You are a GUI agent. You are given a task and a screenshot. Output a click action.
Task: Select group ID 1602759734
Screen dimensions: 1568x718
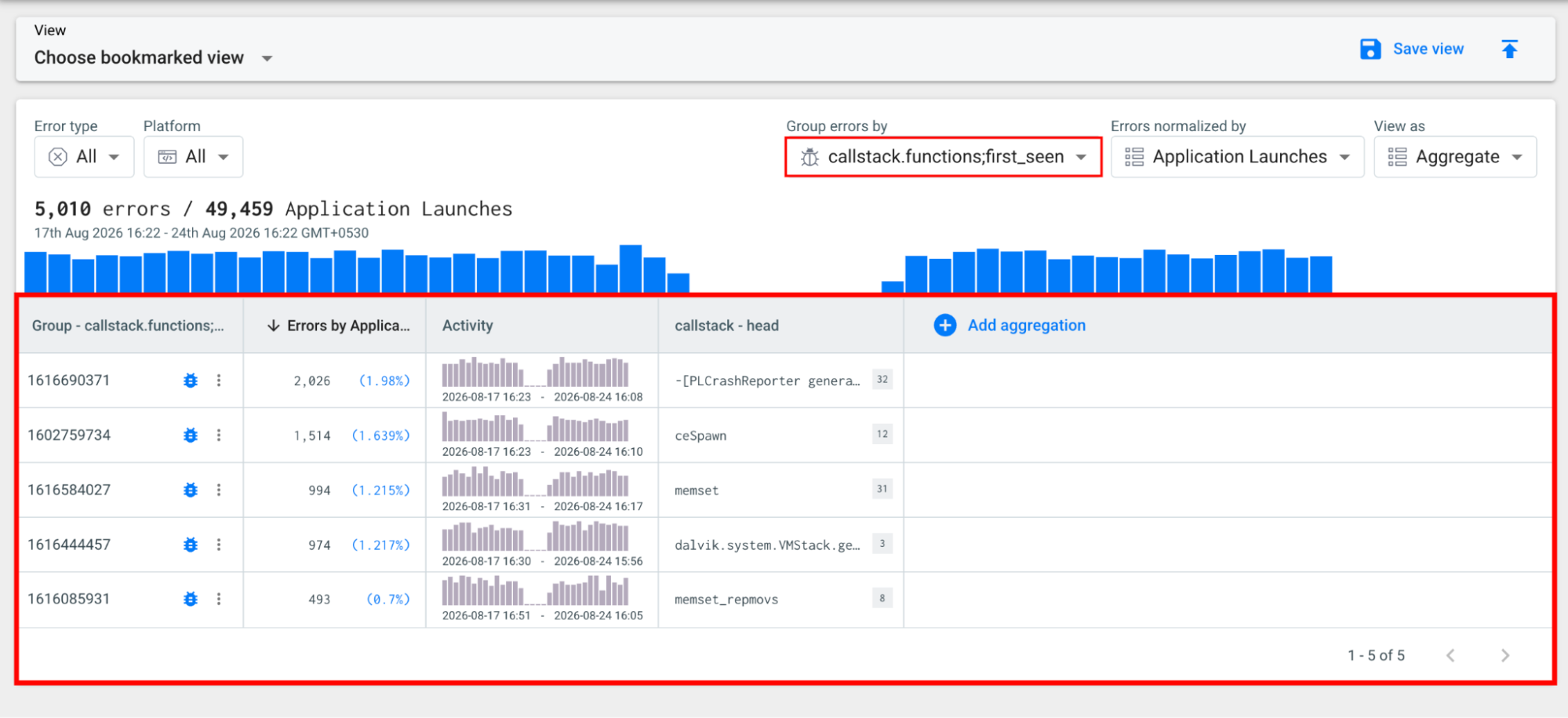(69, 435)
